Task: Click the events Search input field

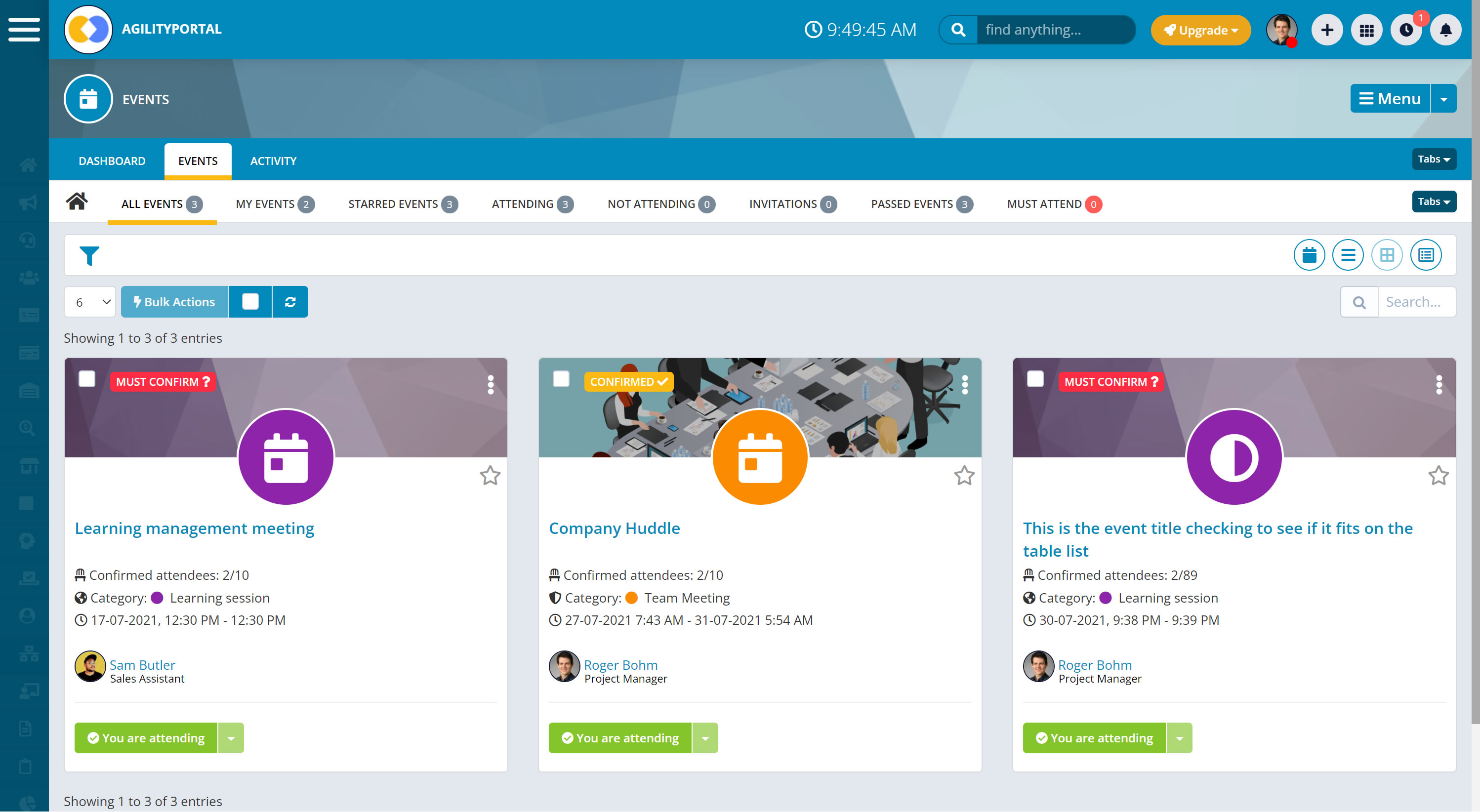Action: pos(1416,302)
